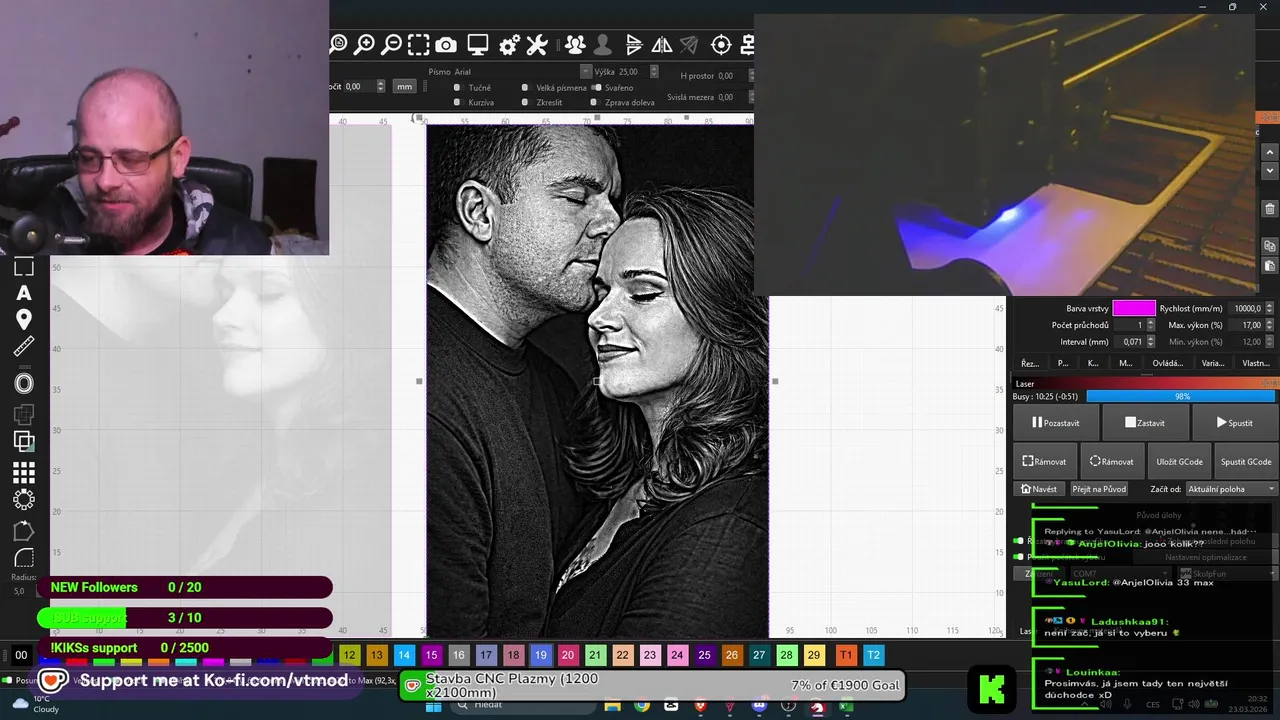
Task: Switch to the K... tab
Action: (x=1093, y=364)
